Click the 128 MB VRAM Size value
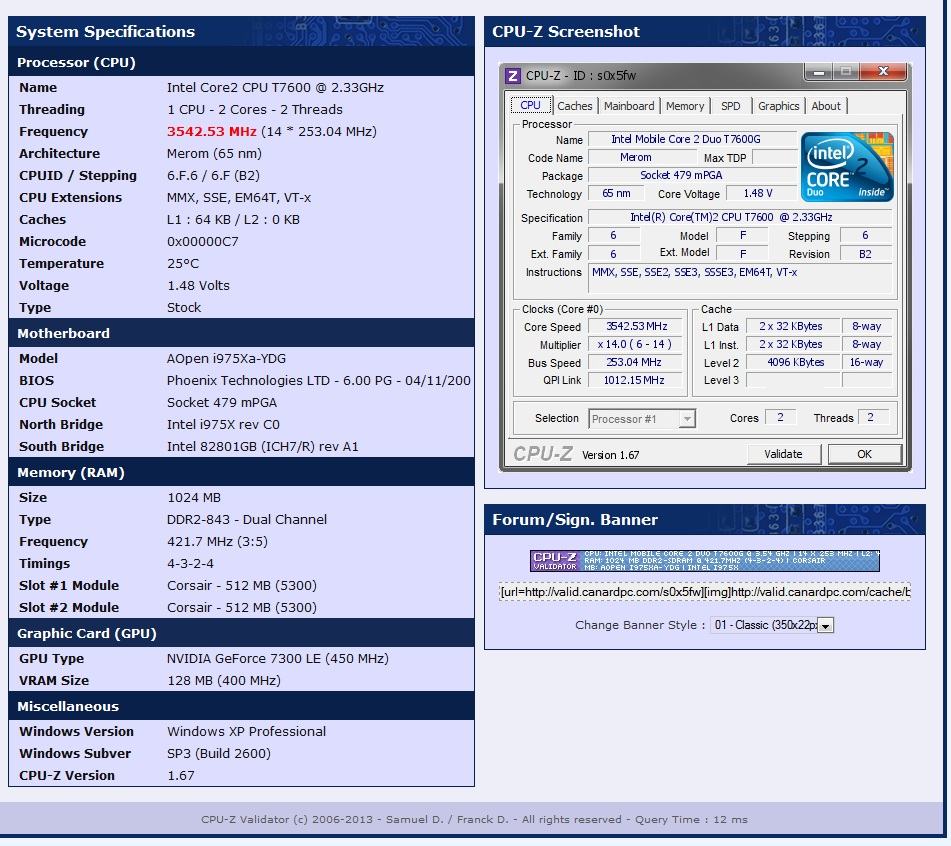This screenshot has width=951, height=846. tap(224, 680)
